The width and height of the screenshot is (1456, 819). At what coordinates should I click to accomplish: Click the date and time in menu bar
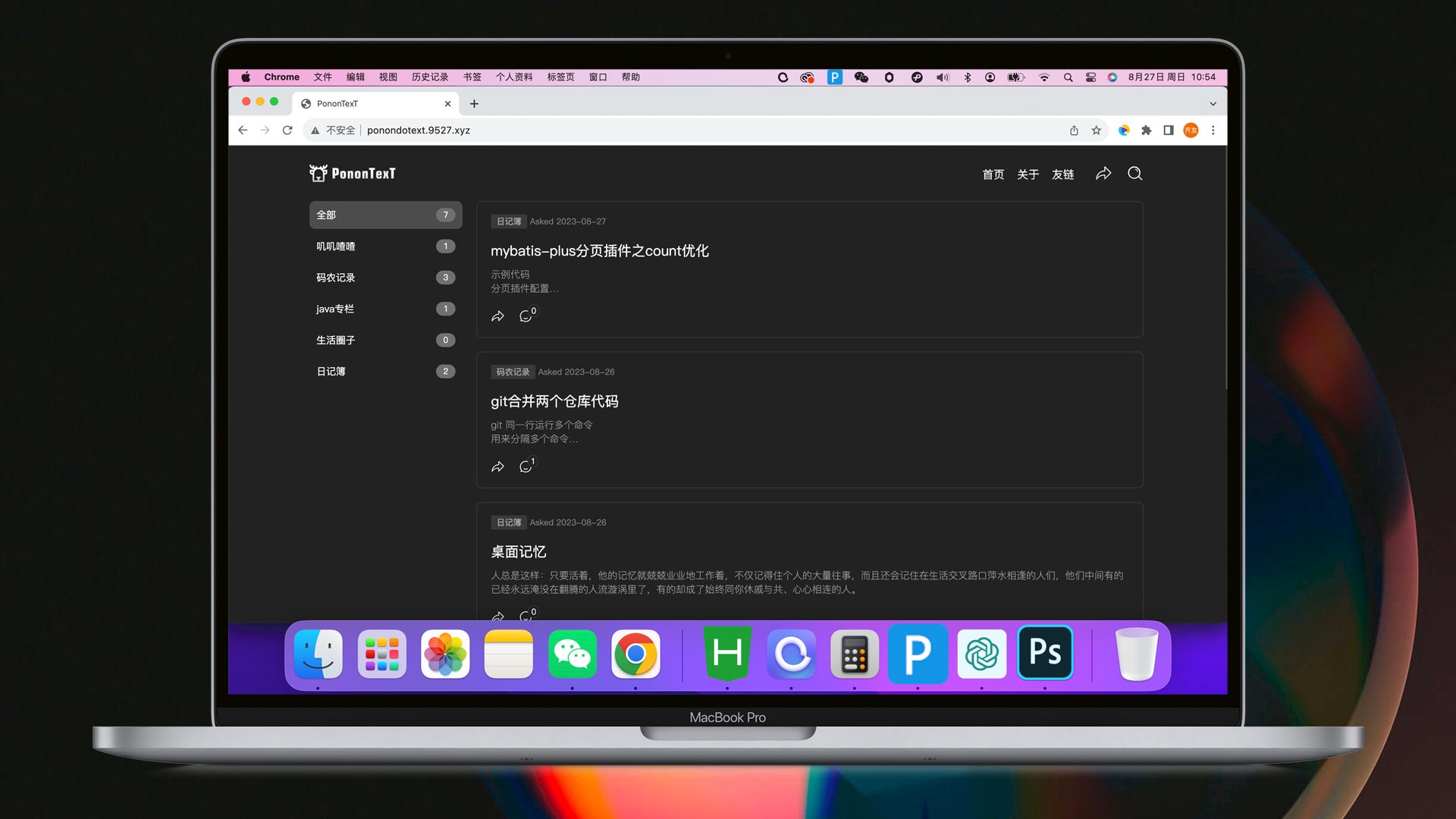(x=1172, y=77)
